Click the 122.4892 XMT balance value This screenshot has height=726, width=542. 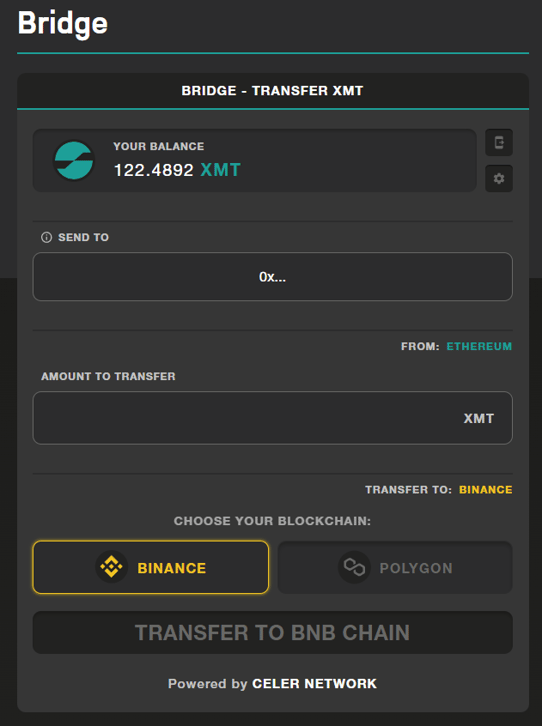(177, 170)
